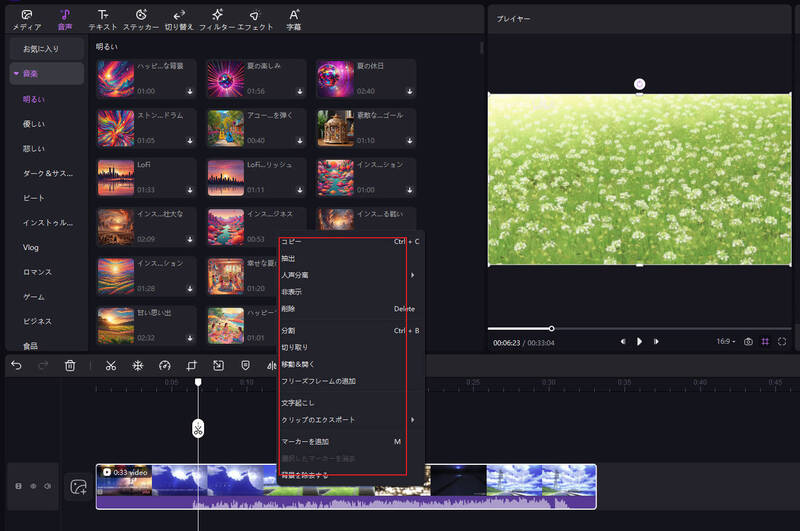The image size is (800, 531).
Task: Click the snowflake freeze frame icon
Action: click(138, 365)
